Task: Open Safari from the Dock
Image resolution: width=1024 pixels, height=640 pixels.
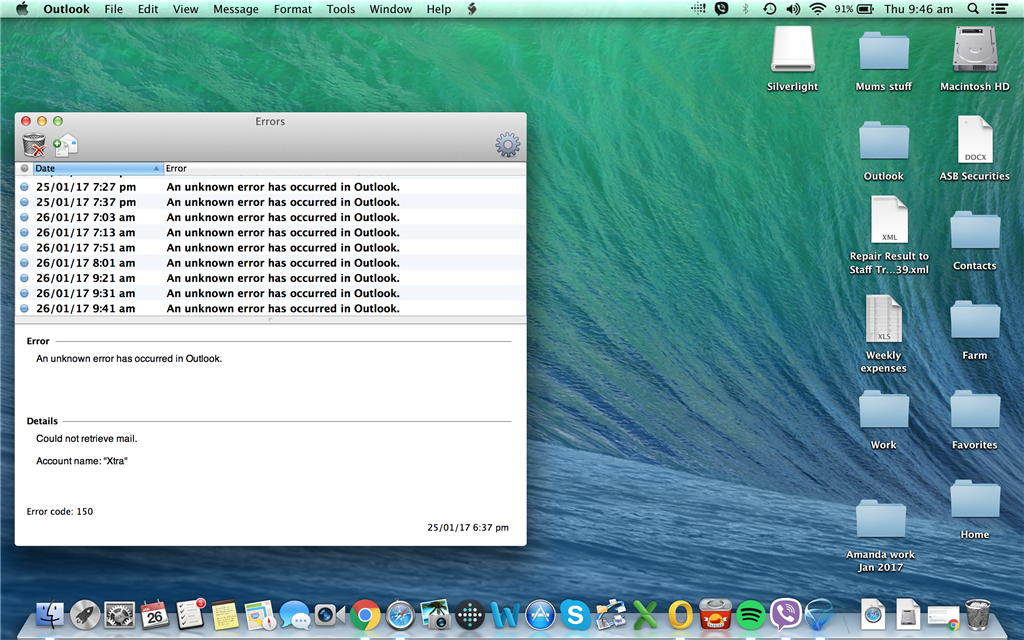Action: tap(400, 615)
